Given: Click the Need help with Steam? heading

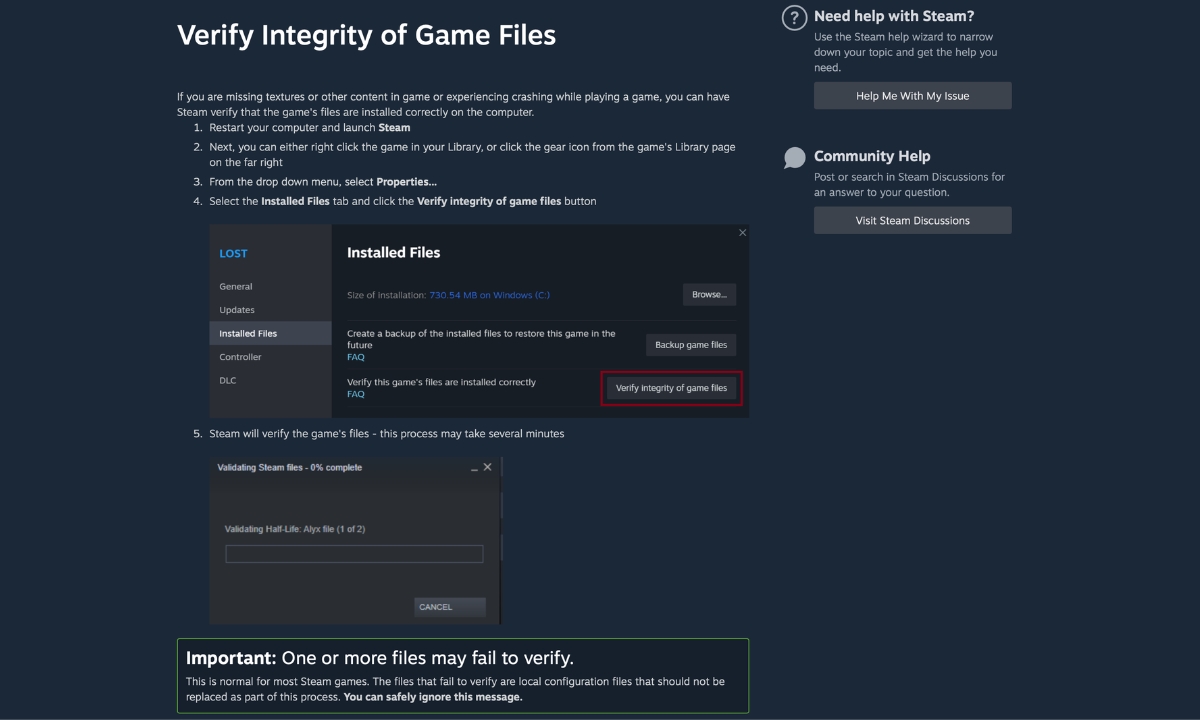Looking at the screenshot, I should click(x=894, y=16).
